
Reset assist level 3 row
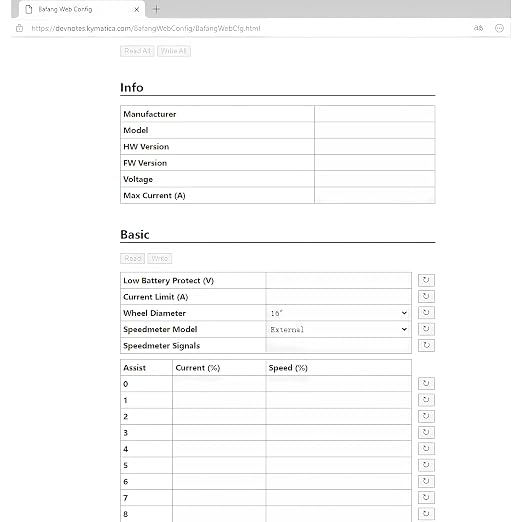click(426, 432)
